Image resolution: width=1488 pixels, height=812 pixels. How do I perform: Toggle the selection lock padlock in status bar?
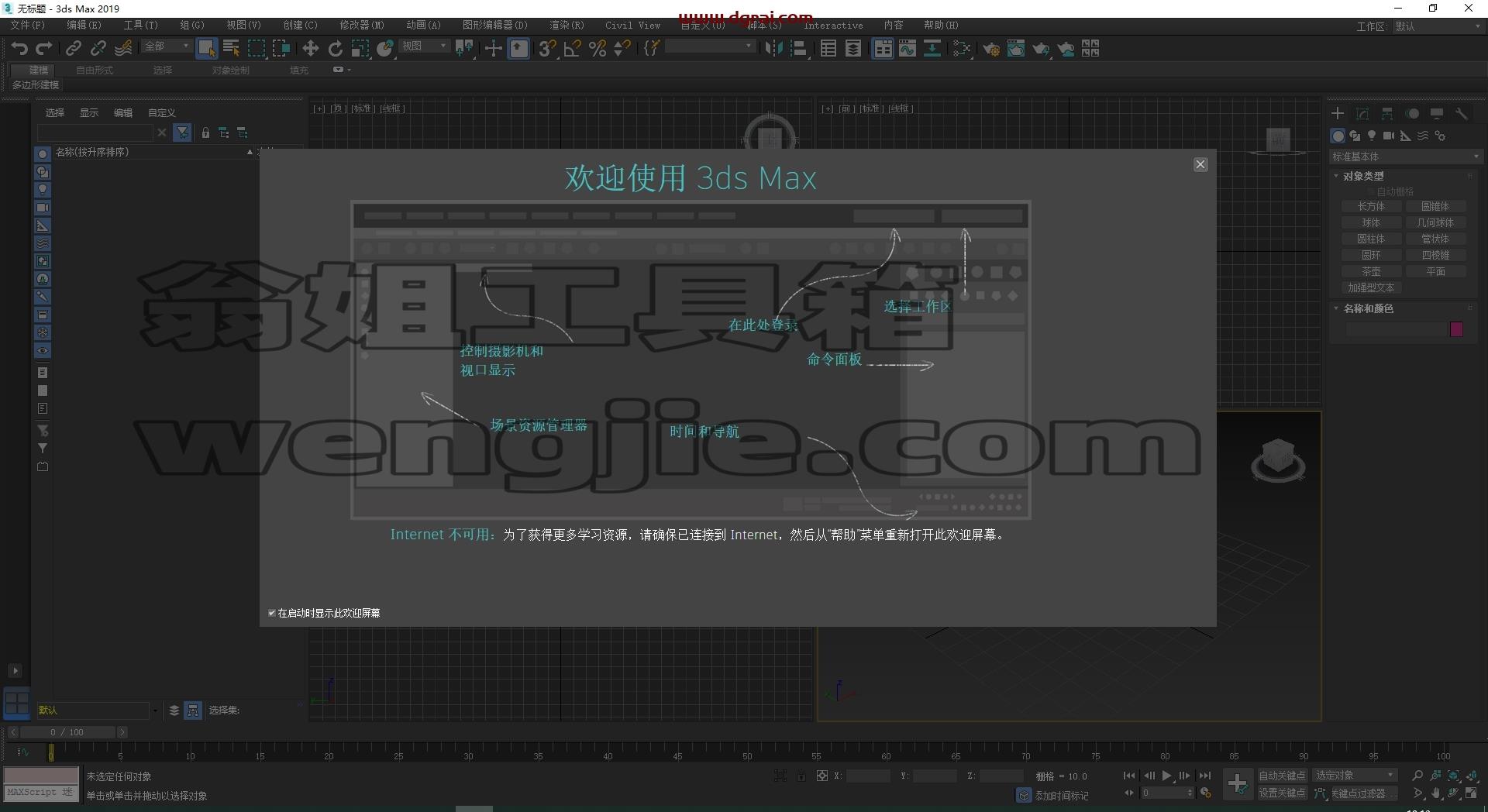tap(801, 776)
